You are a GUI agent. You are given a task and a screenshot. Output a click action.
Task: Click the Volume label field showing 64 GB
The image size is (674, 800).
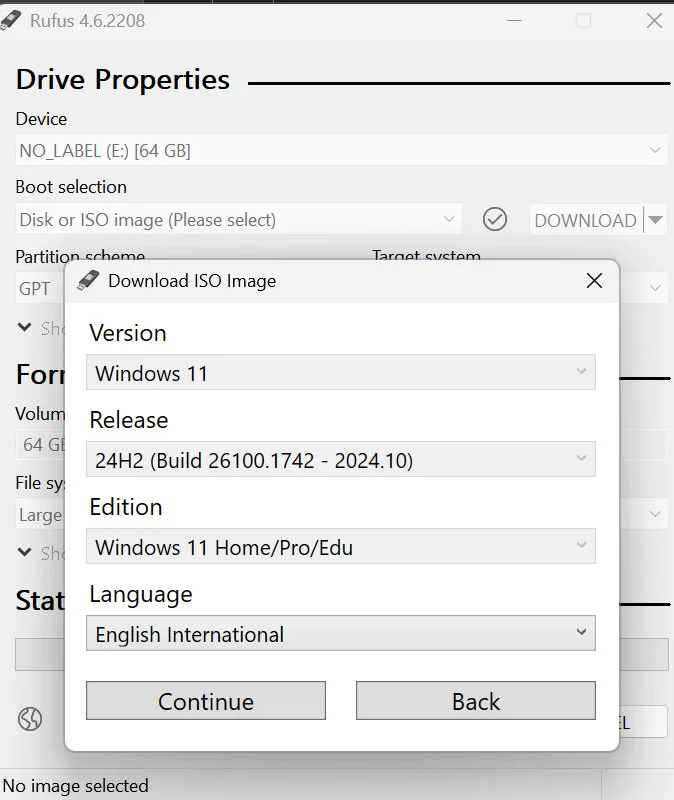click(x=41, y=444)
